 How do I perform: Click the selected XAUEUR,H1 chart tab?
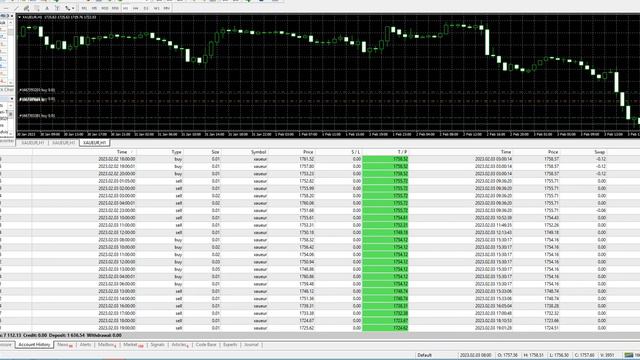click(x=94, y=143)
